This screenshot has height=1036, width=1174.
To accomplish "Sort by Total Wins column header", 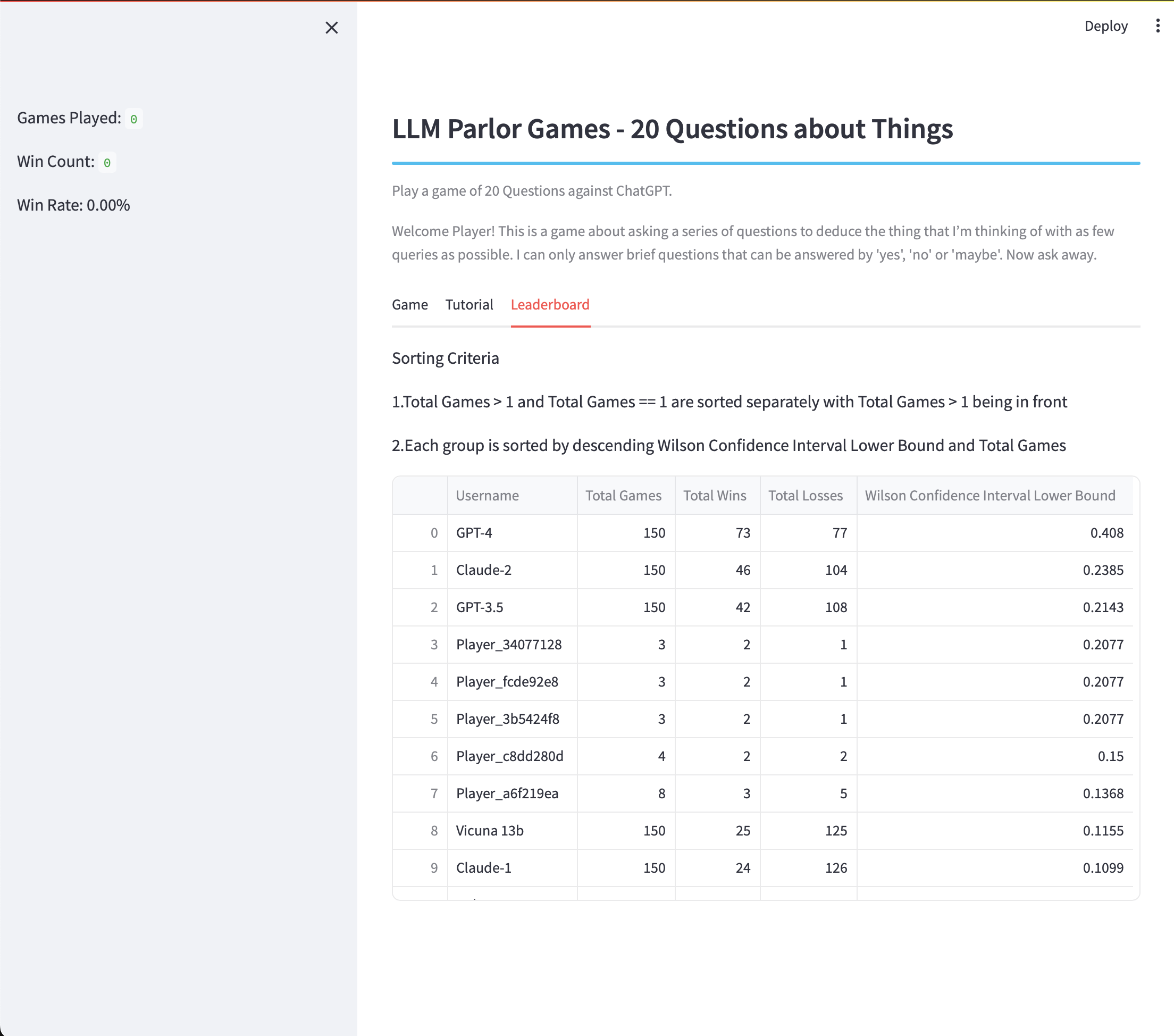I will 715,495.
